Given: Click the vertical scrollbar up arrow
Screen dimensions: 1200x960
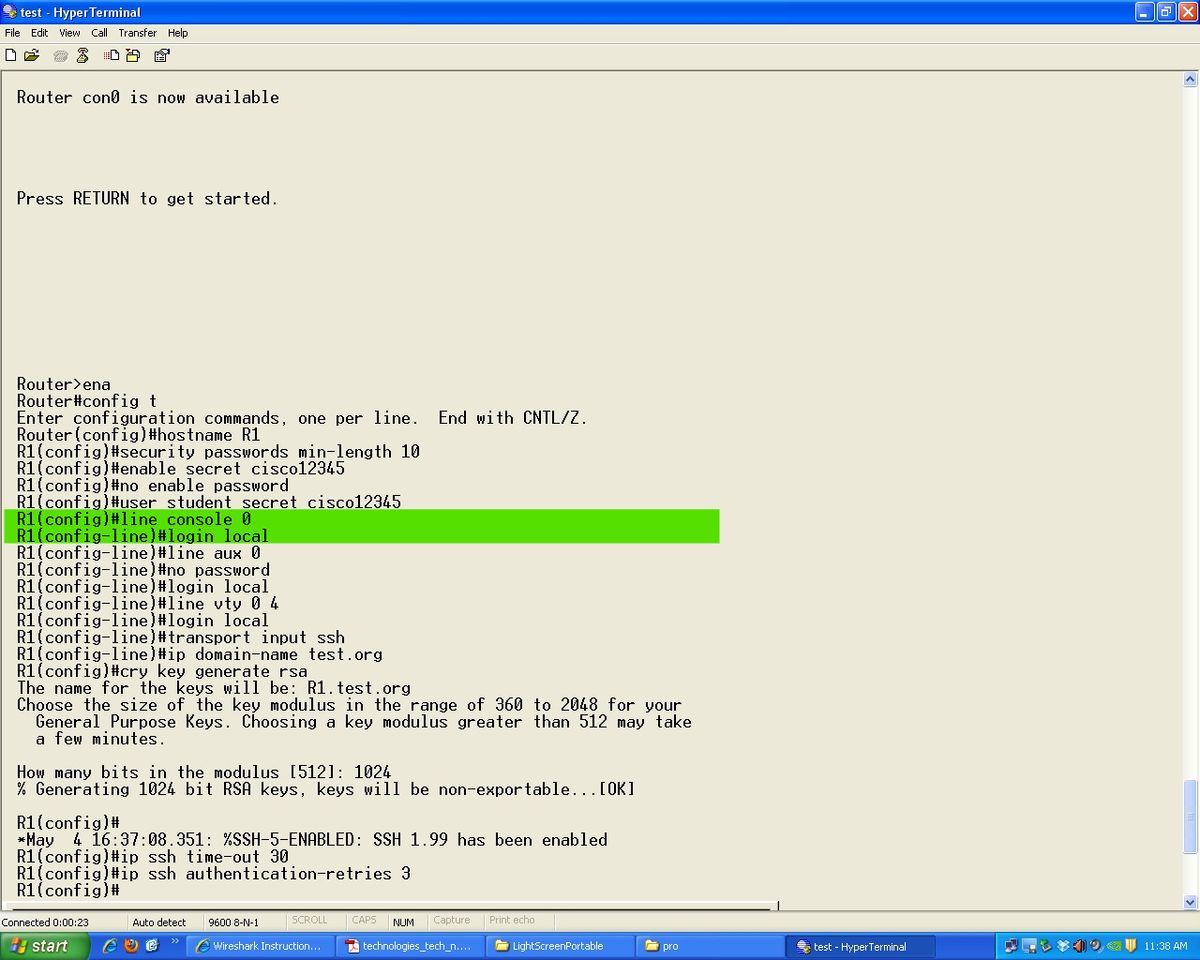Looking at the screenshot, I should (x=1190, y=79).
